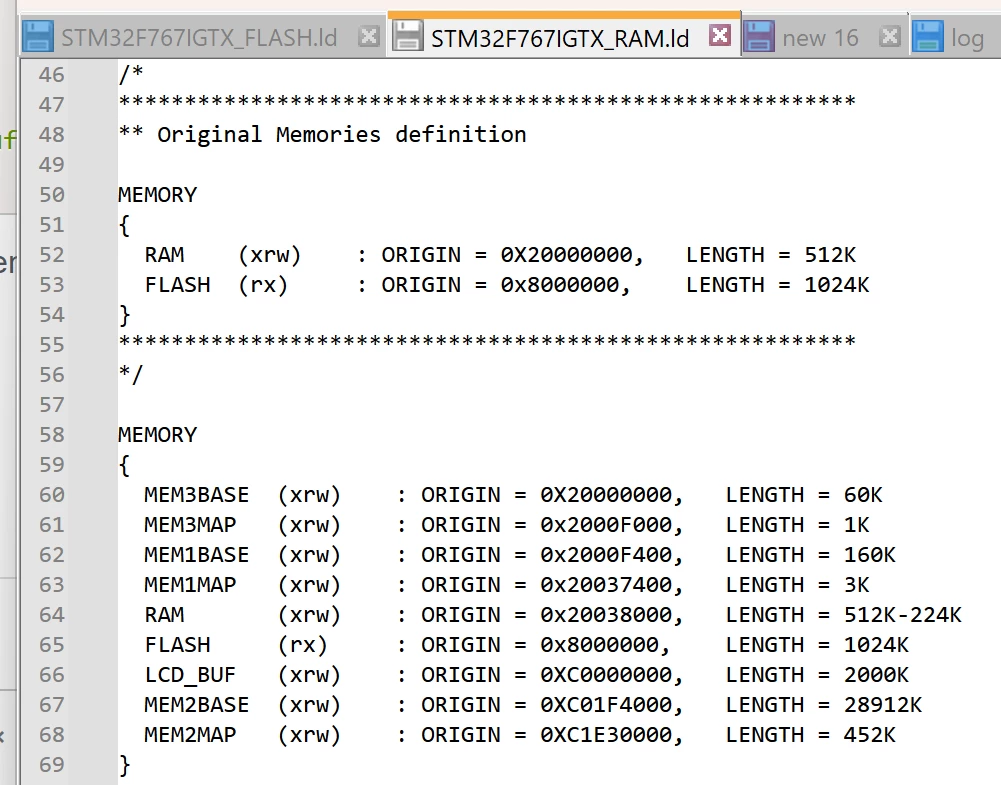Click the MEMORY keyword on line 58

point(158,435)
